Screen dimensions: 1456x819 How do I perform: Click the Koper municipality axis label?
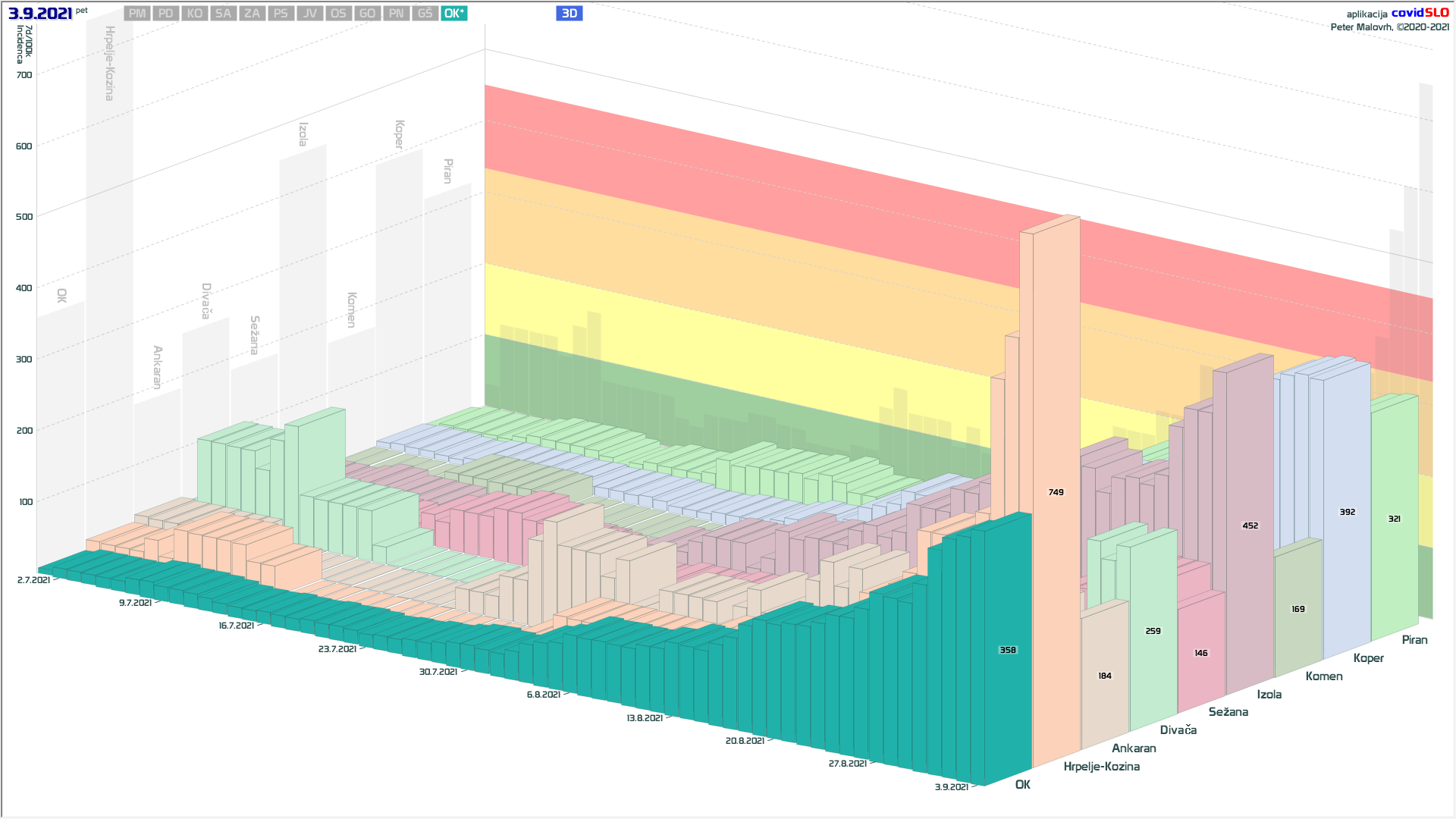pos(1368,658)
